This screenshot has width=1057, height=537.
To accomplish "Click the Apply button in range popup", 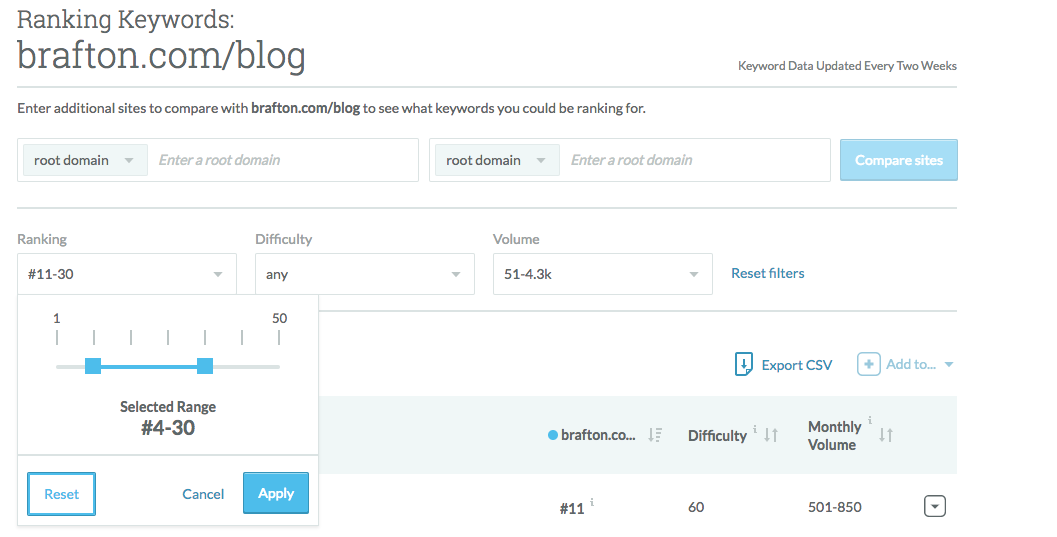I will tap(276, 493).
